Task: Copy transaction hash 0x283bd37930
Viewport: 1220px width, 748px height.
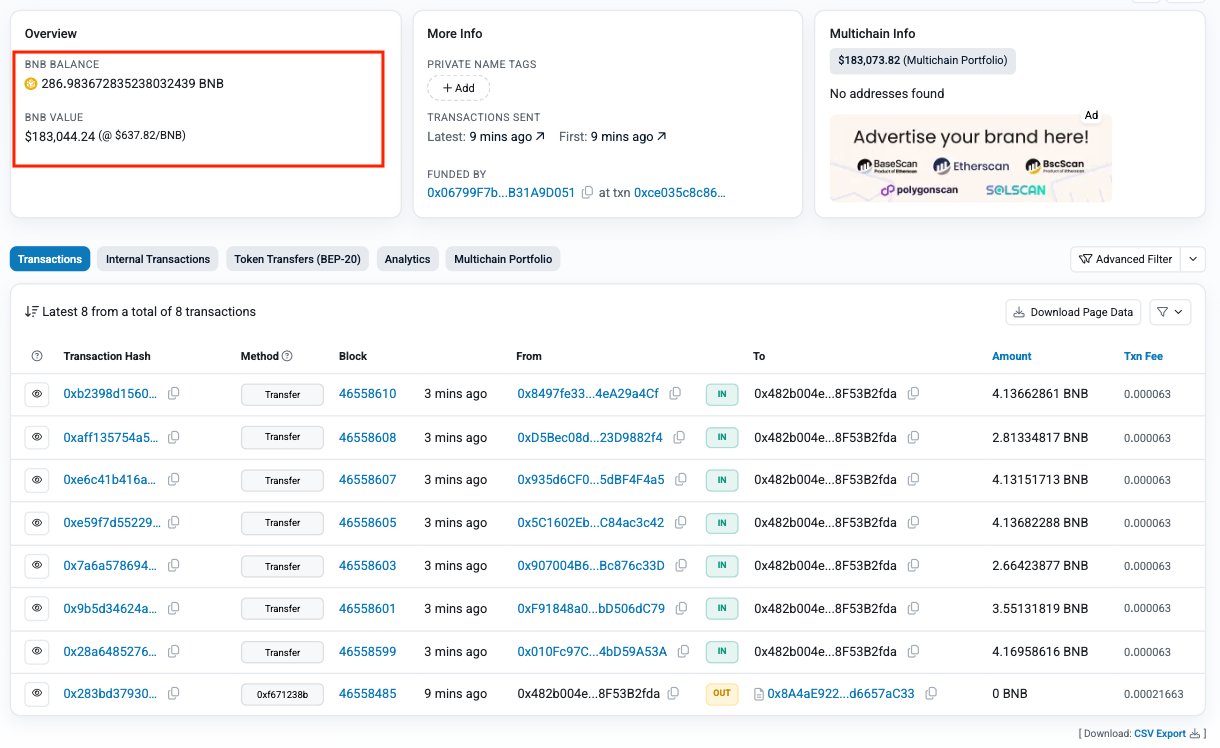Action: click(174, 694)
